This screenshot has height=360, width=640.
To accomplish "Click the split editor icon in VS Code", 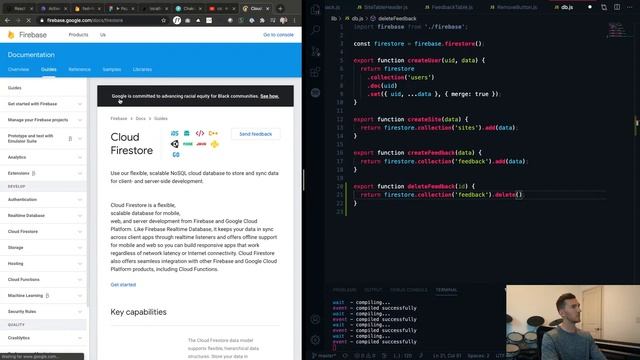I will [x=617, y=7].
